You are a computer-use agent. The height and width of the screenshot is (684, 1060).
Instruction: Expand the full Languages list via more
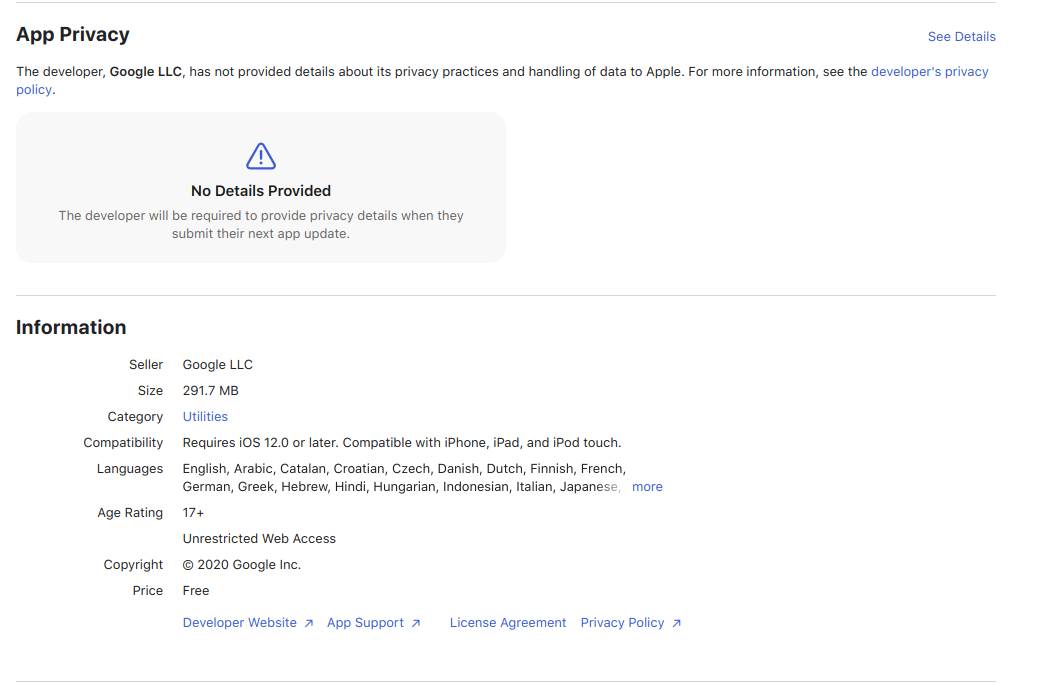[x=647, y=486]
